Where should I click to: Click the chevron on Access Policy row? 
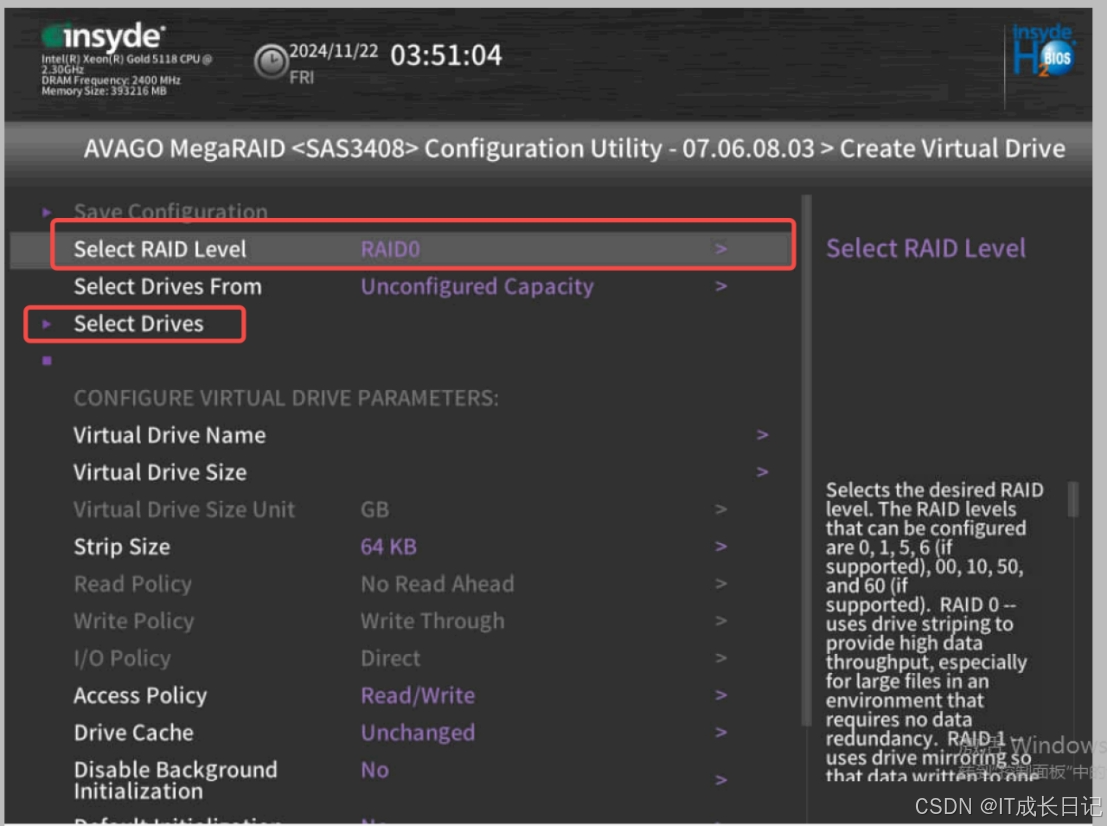[x=721, y=696]
